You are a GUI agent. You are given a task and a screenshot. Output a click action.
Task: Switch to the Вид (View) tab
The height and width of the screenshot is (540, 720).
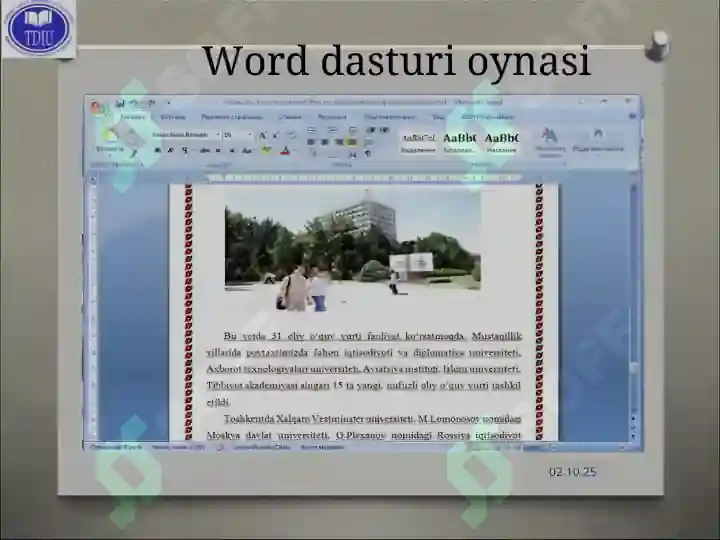(438, 117)
